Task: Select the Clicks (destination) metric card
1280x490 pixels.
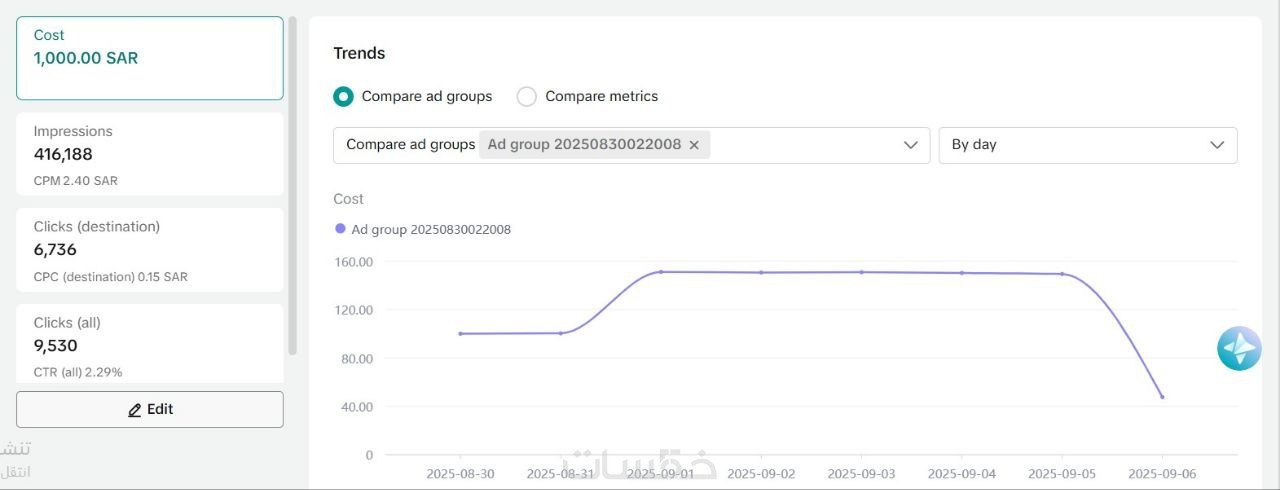Action: click(x=150, y=250)
